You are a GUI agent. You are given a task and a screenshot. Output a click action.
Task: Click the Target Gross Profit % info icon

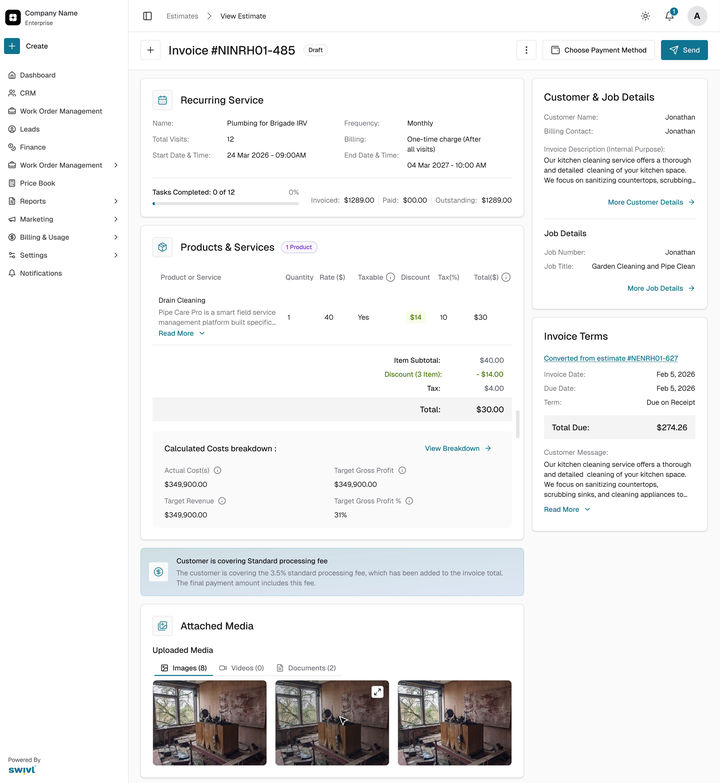click(409, 501)
